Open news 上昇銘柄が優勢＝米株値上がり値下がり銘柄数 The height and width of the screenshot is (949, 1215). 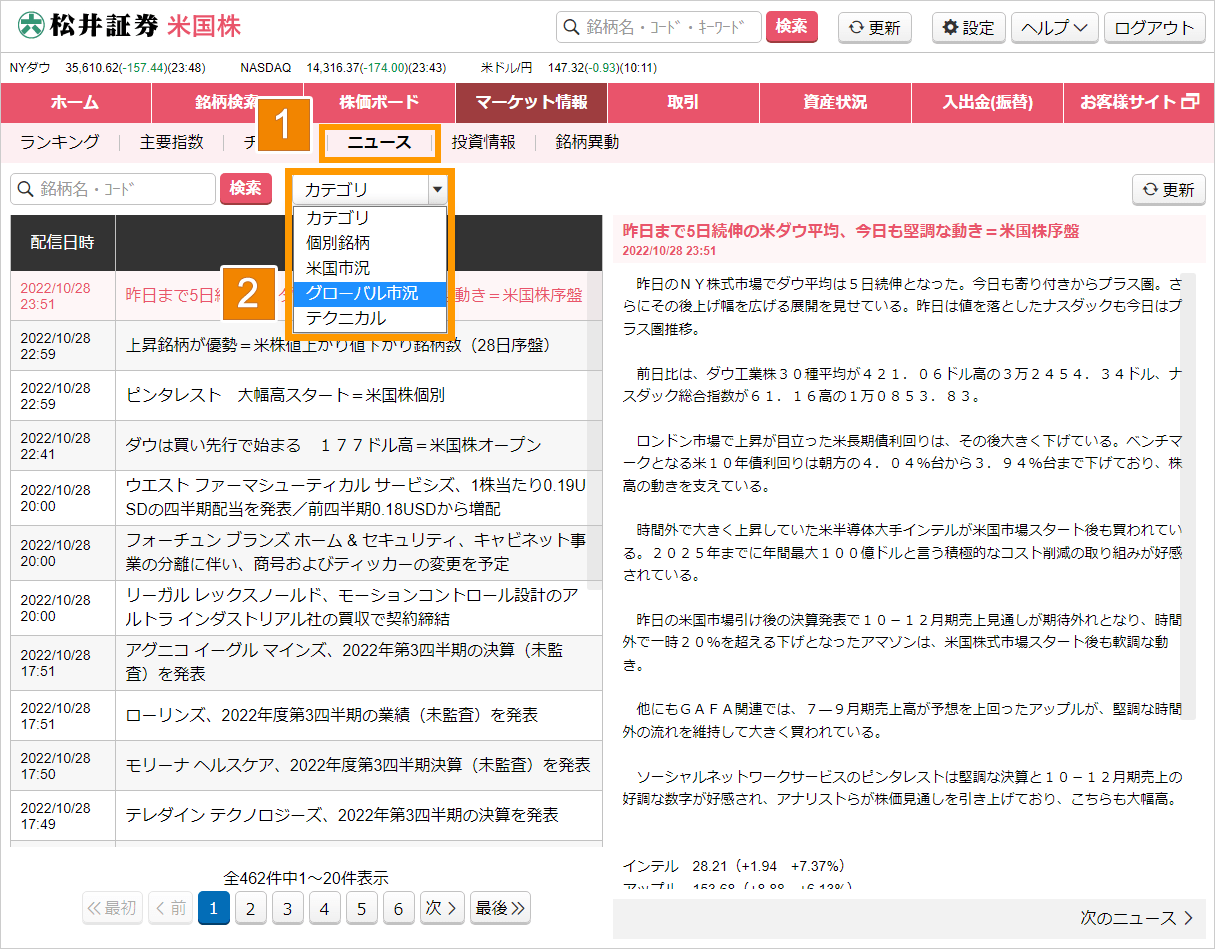point(338,346)
